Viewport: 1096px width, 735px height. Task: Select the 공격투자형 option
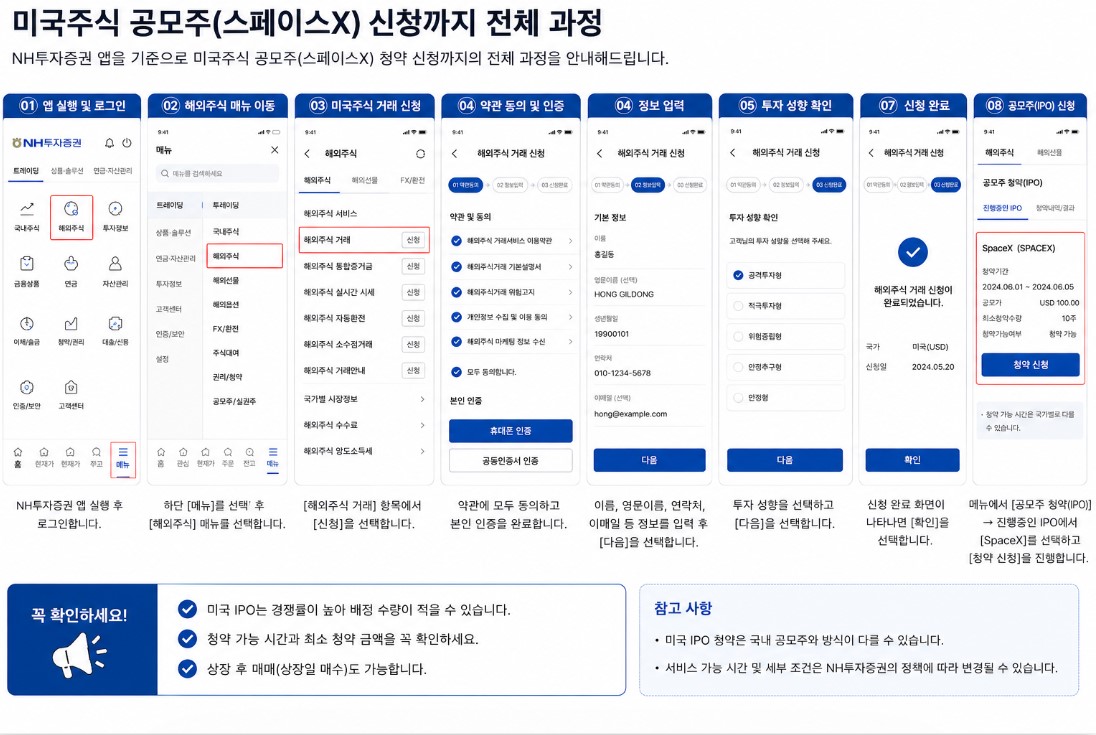pos(786,275)
